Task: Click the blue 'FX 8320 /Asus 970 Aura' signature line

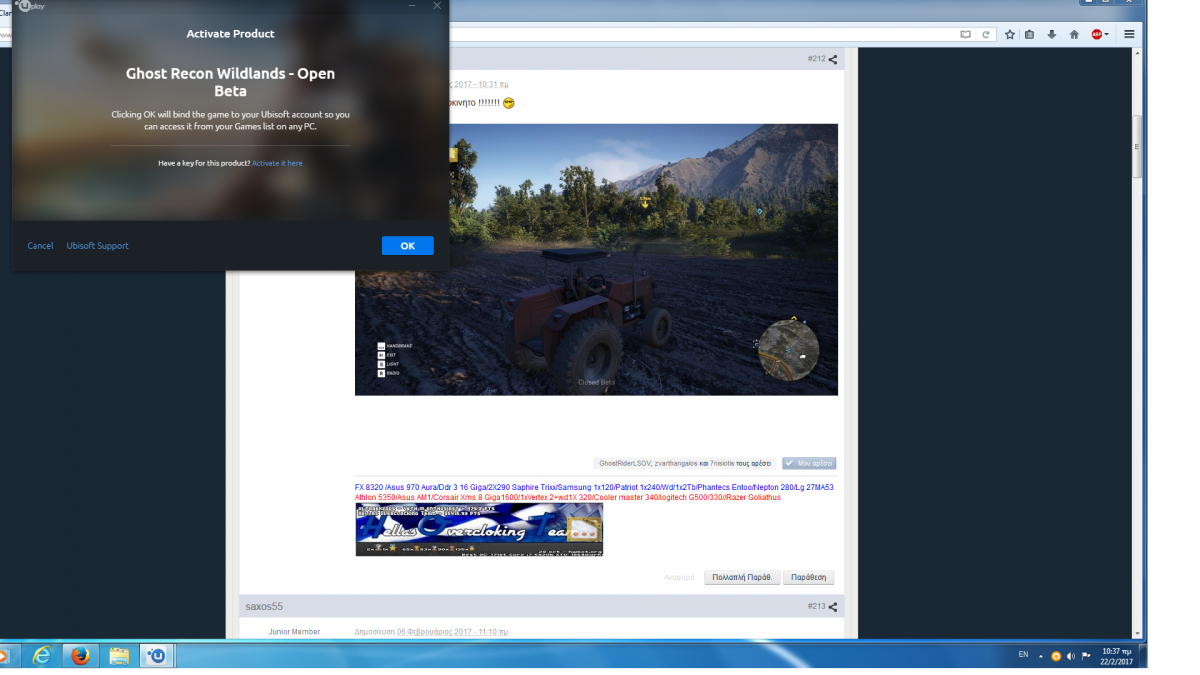Action: (x=594, y=487)
